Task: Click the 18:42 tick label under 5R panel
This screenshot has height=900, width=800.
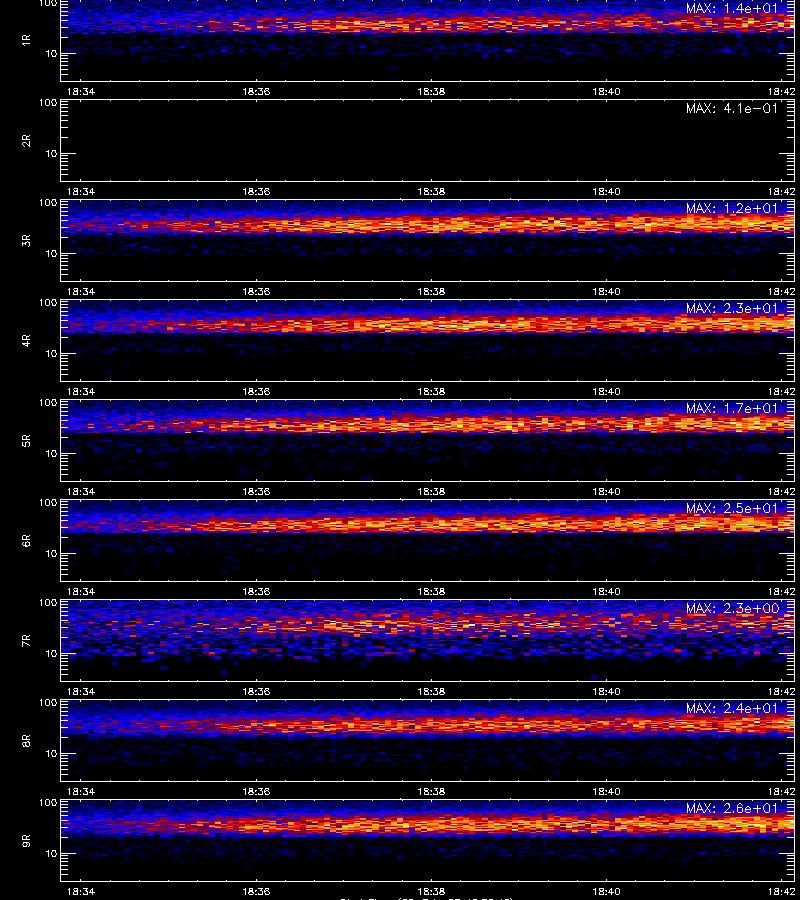Action: [x=782, y=491]
